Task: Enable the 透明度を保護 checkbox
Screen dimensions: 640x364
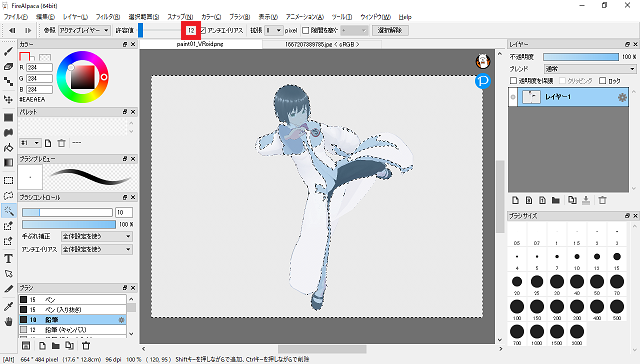Action: click(x=514, y=80)
